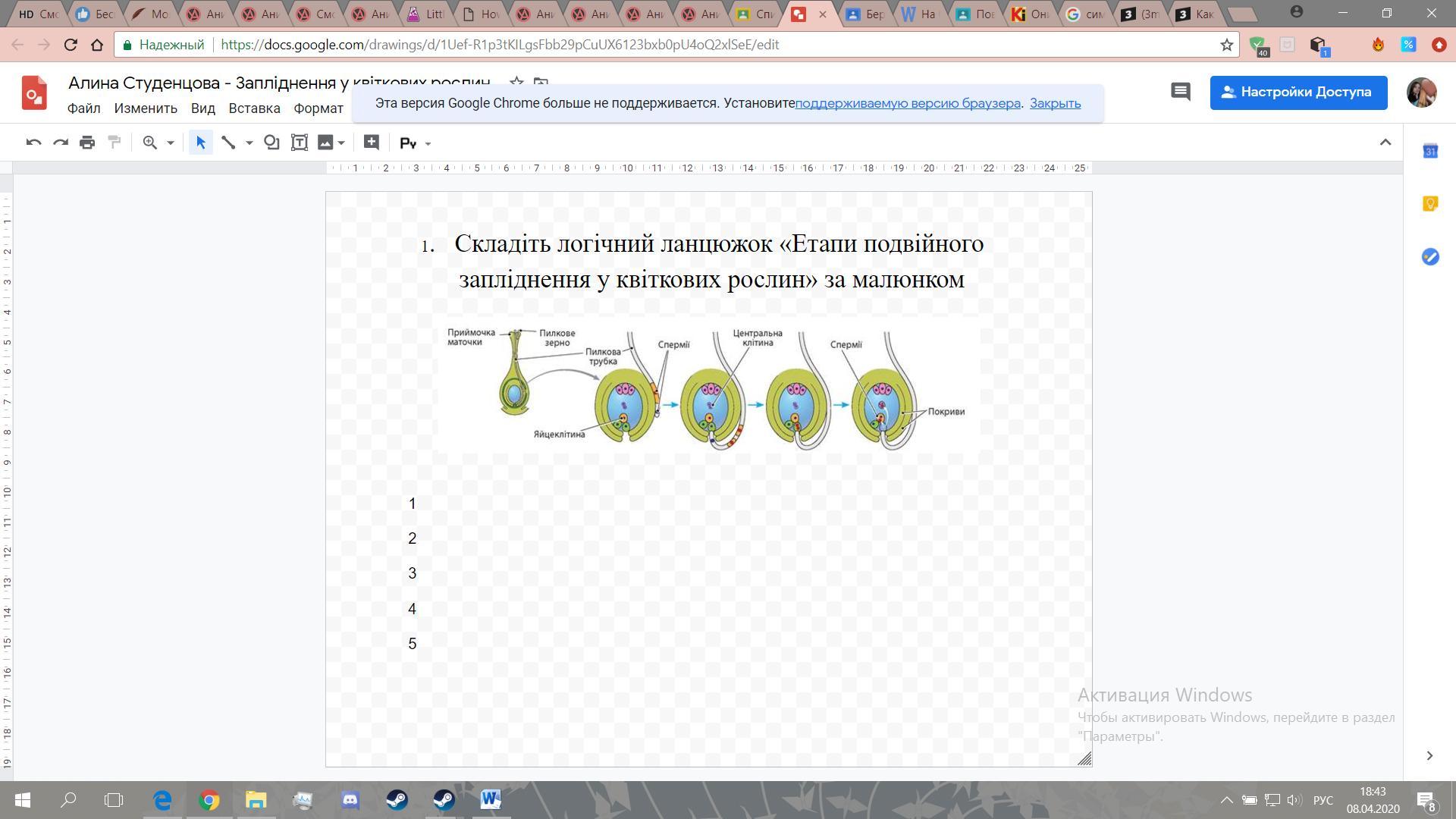Click the Add comment icon
Viewport: 1456px width, 819px height.
[x=371, y=143]
